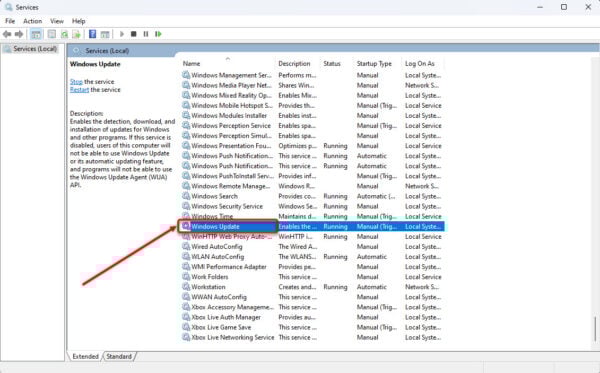Click the Export List toolbar icon
600x373 pixels.
click(77, 34)
